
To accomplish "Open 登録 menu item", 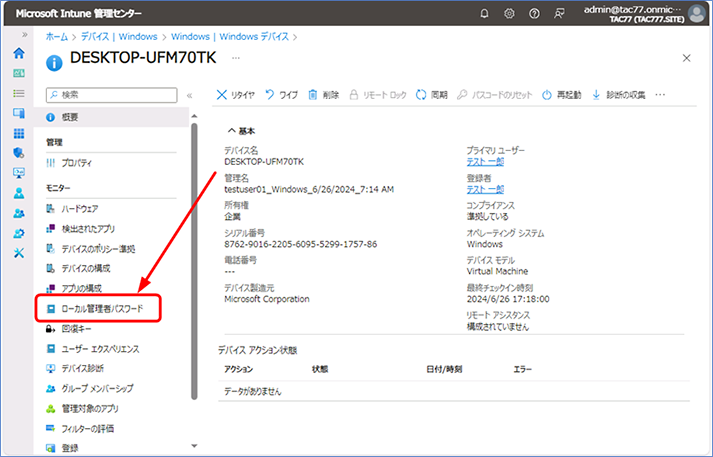I will click(x=63, y=448).
